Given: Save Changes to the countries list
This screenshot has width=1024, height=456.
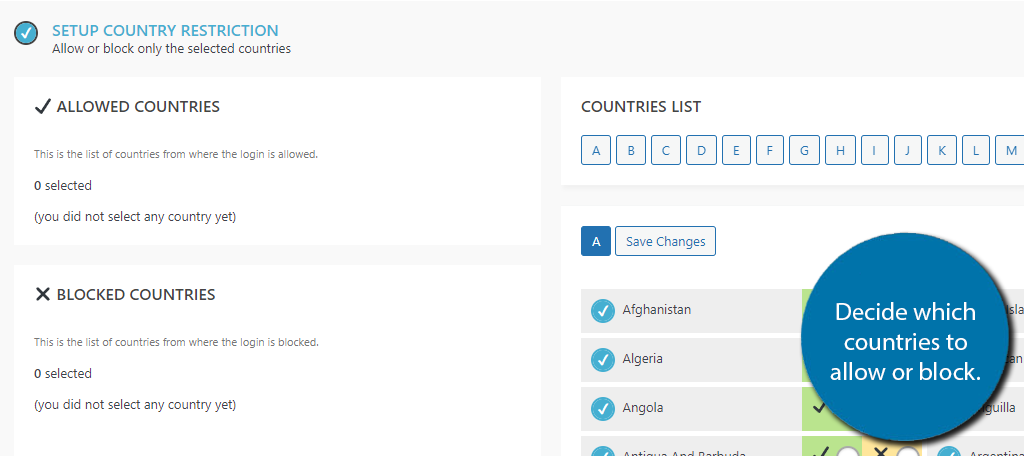Looking at the screenshot, I should 665,241.
